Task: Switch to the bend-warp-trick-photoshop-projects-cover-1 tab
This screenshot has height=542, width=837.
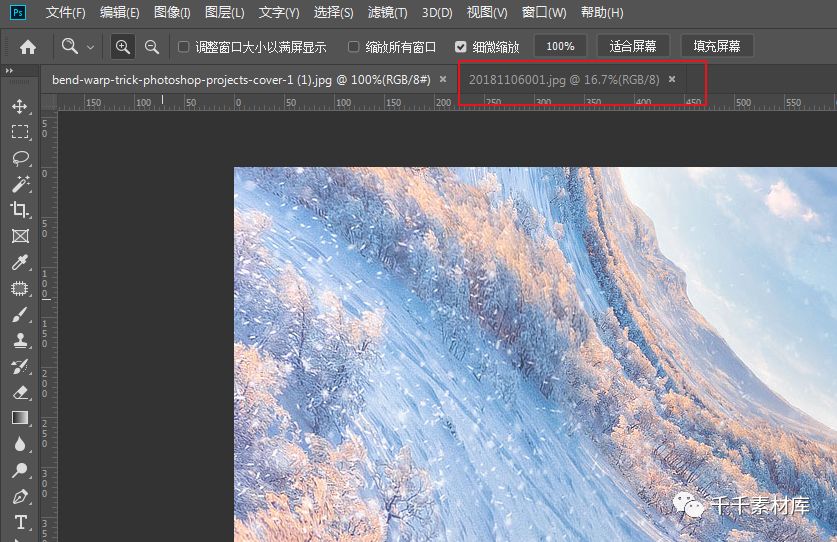Action: (x=241, y=80)
